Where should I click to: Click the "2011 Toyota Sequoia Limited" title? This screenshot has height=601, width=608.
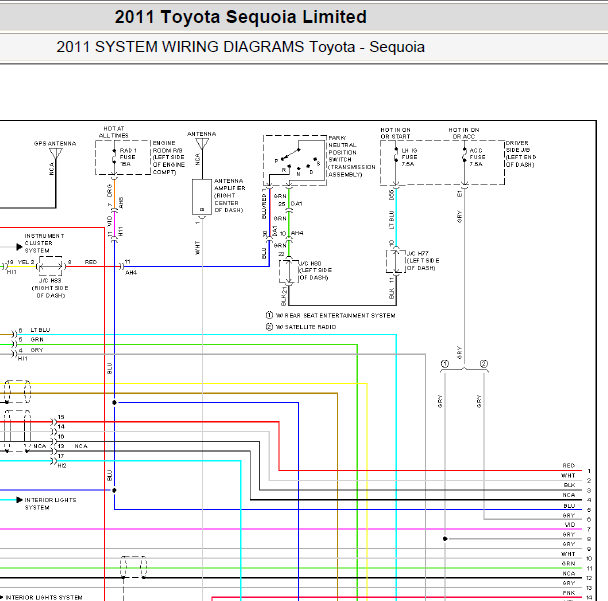point(240,17)
